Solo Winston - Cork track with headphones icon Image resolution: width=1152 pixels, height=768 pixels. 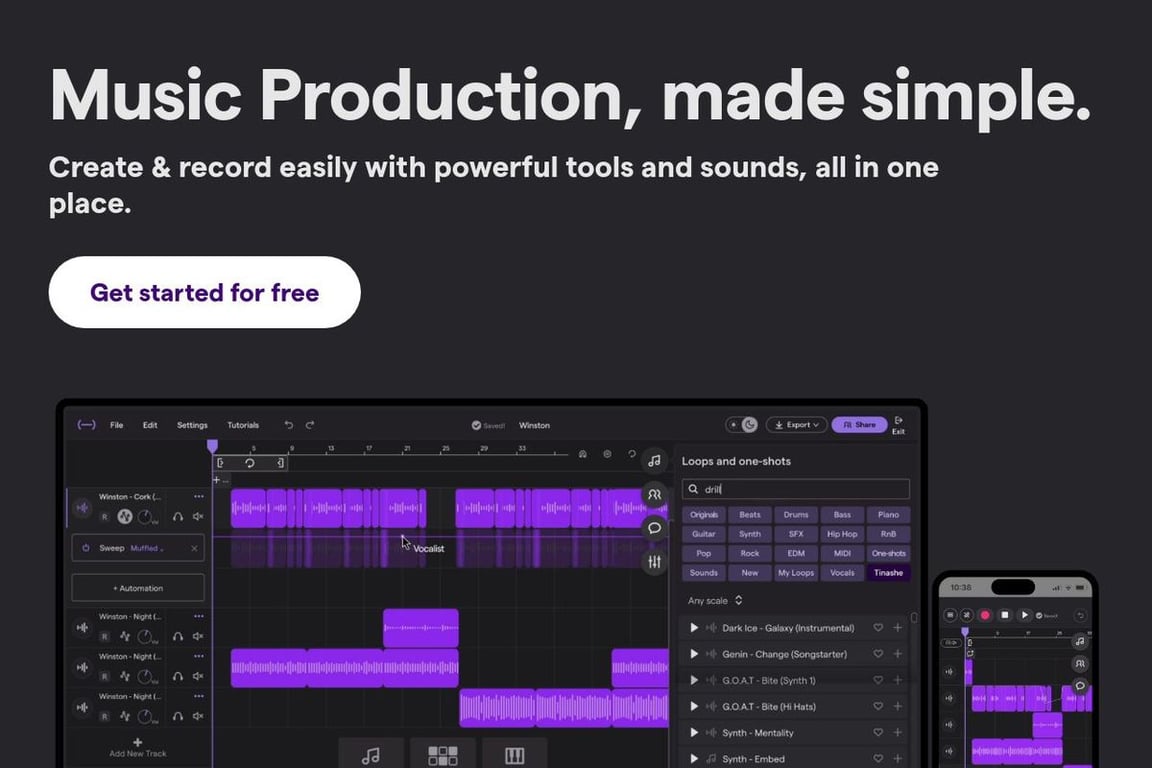click(x=178, y=517)
